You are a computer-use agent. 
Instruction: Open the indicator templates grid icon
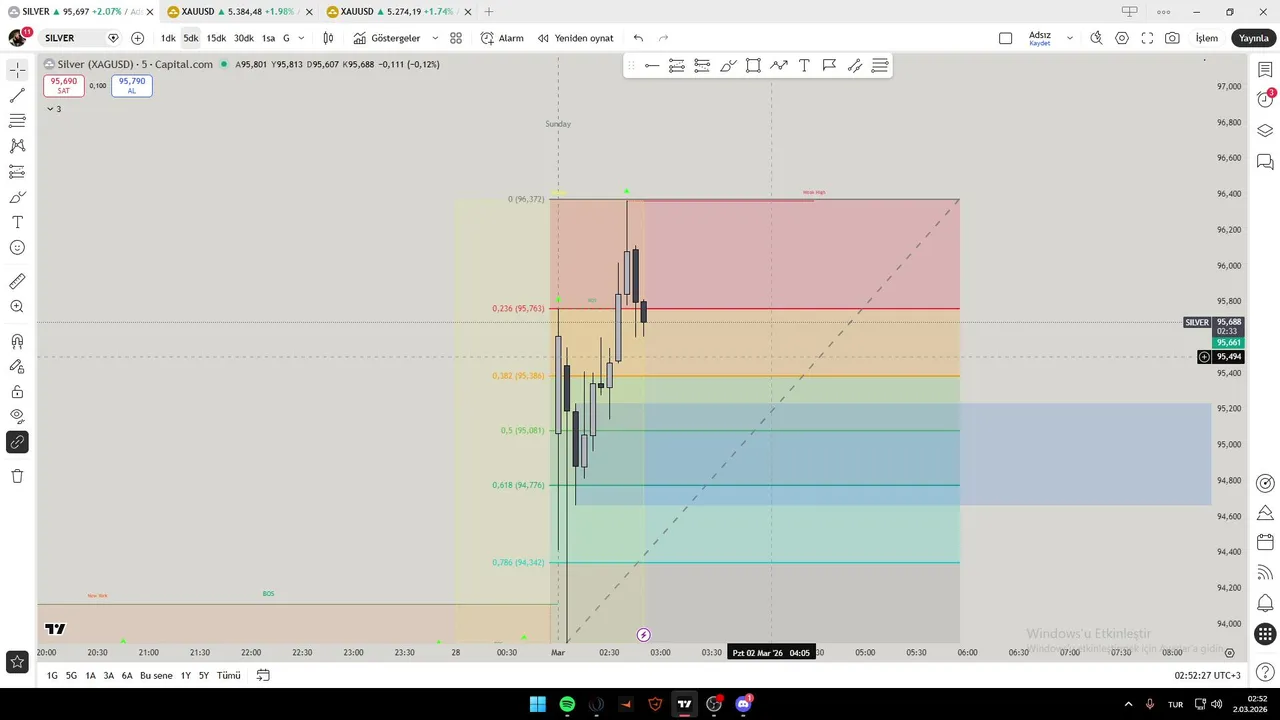[x=456, y=38]
